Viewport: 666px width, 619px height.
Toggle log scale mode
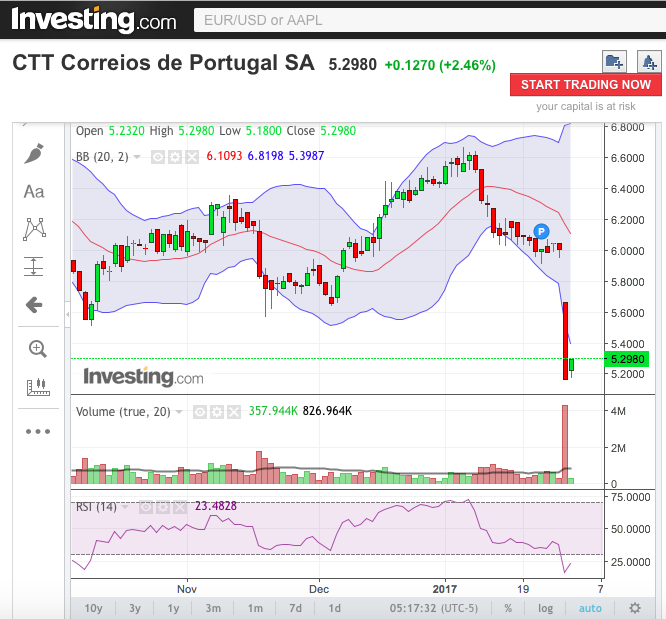pos(545,608)
